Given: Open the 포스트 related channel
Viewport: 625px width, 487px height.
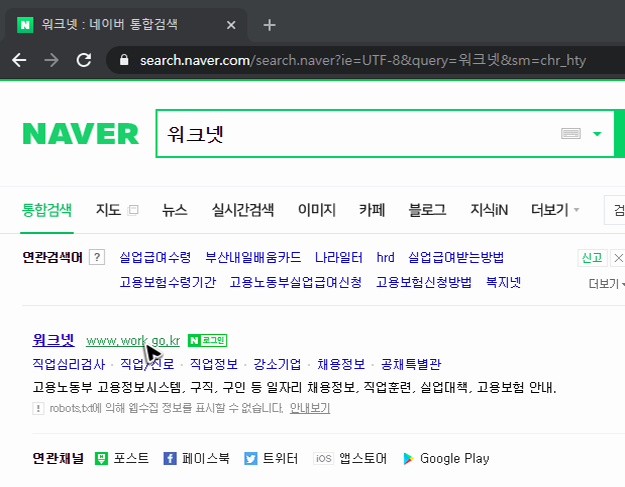Looking at the screenshot, I should pyautogui.click(x=122, y=459).
